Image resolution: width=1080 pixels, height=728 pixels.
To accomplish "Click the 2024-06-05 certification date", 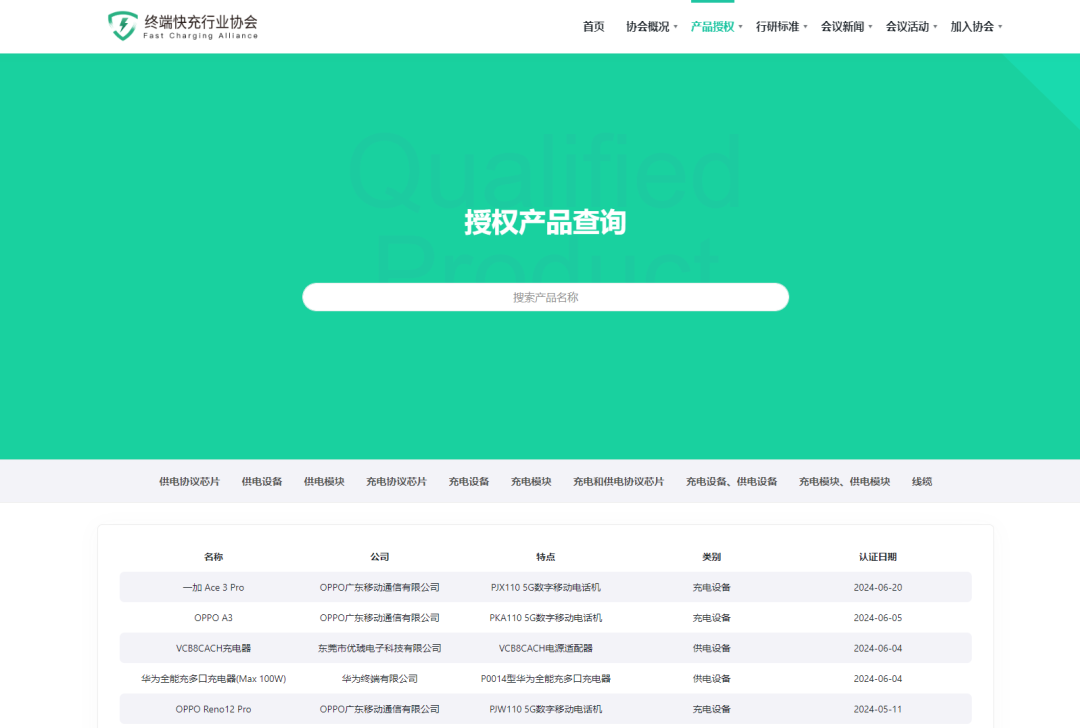I will coord(878,618).
